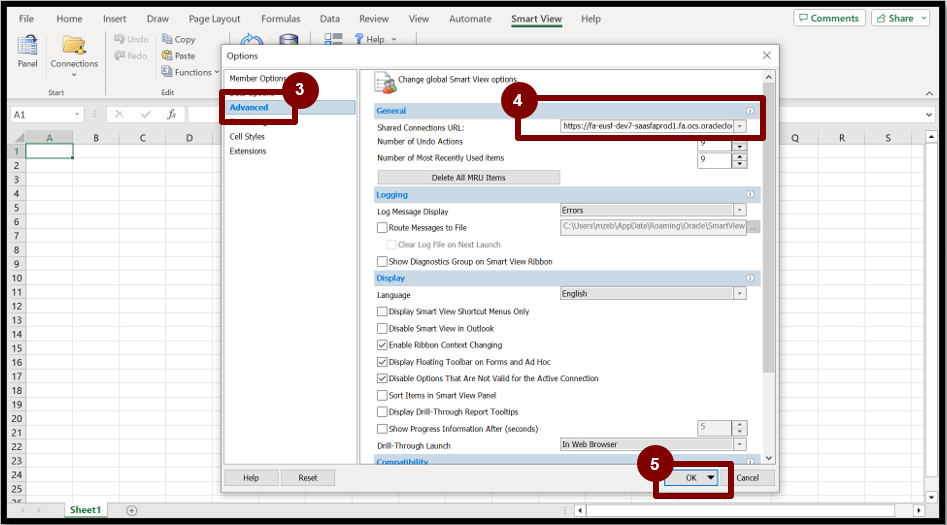This screenshot has height=525, width=947.
Task: Open the Drill-Through Launch dropdown
Action: click(x=740, y=444)
